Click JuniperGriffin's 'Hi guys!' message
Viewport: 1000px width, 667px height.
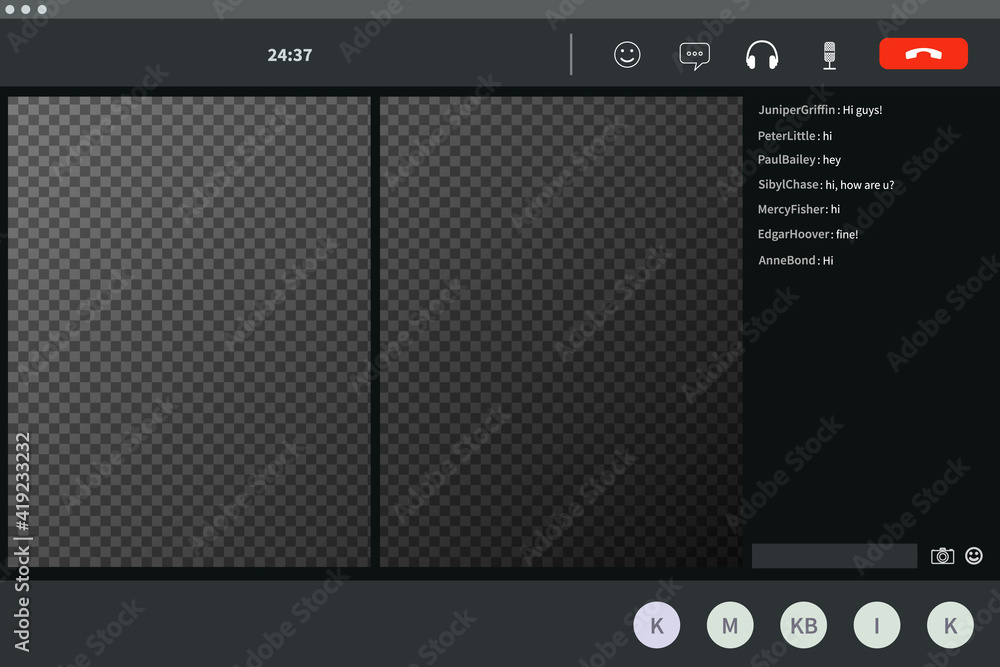(x=820, y=110)
